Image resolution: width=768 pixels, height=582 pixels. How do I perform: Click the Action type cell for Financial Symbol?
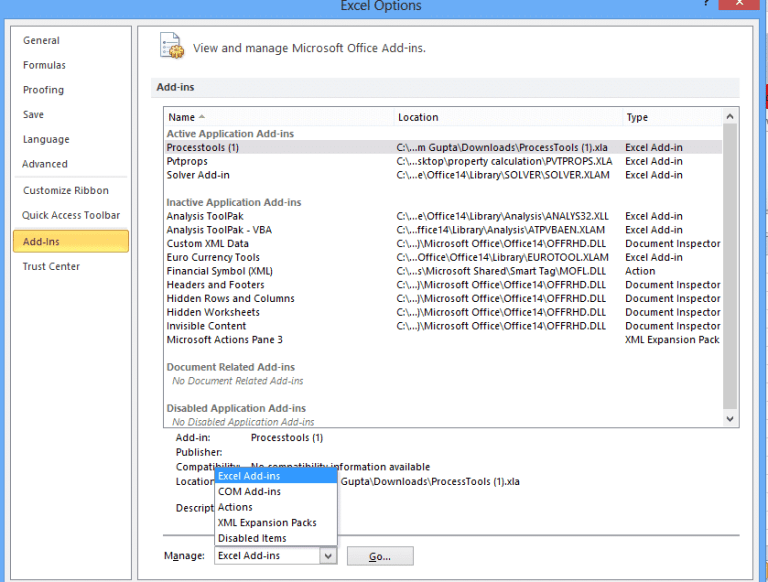coord(640,271)
